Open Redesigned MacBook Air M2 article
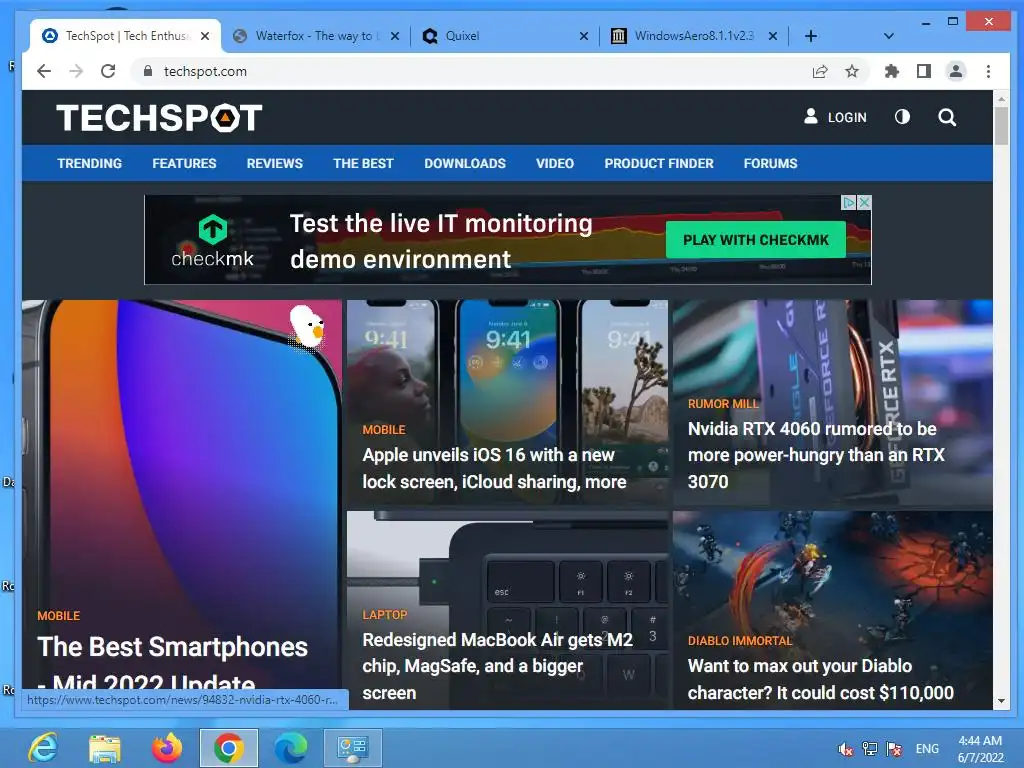Viewport: 1024px width, 768px height. 498,665
